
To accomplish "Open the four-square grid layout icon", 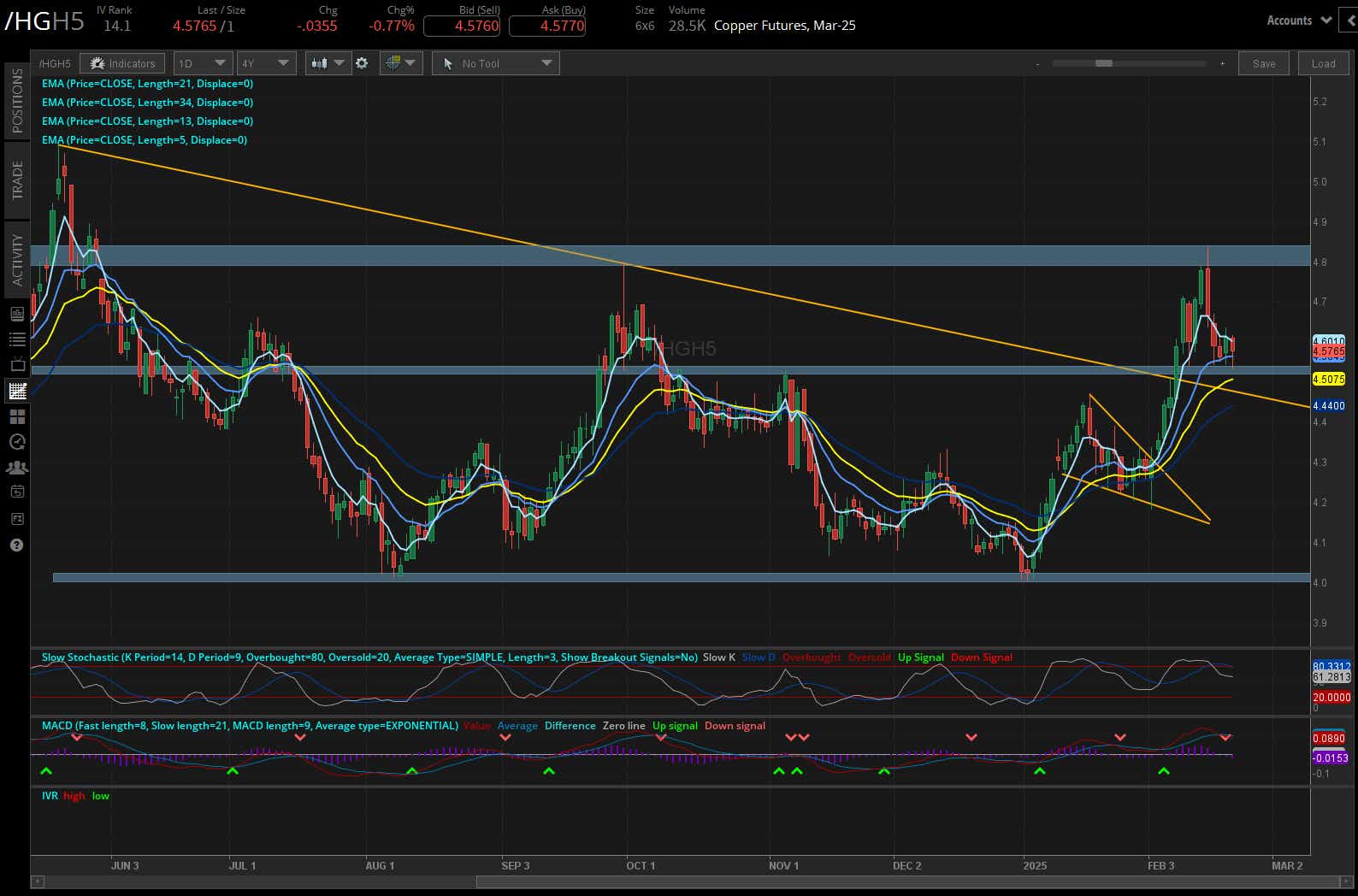I will tap(16, 416).
